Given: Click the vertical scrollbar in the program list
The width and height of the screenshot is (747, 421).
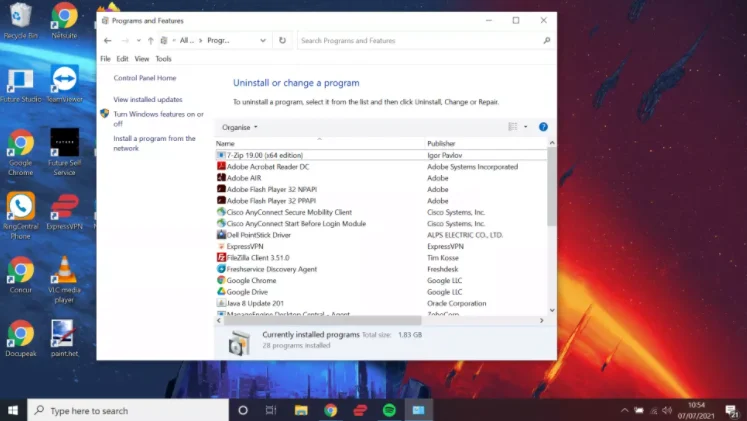Looking at the screenshot, I should (552, 187).
